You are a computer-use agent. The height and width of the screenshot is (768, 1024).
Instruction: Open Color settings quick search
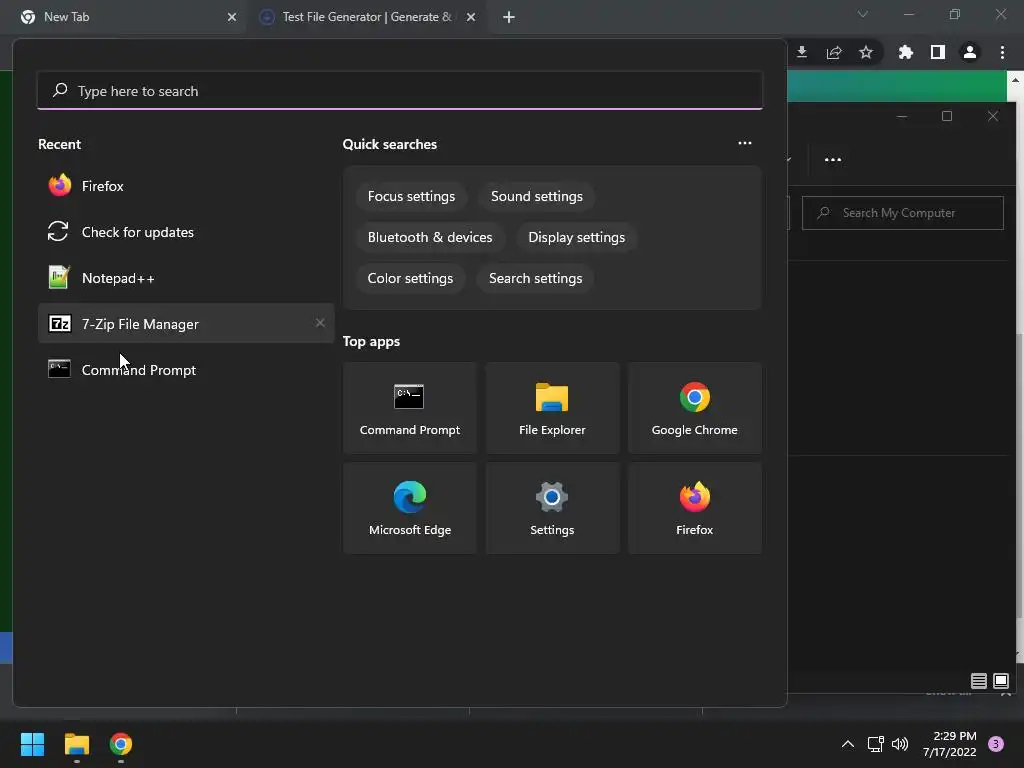[410, 278]
